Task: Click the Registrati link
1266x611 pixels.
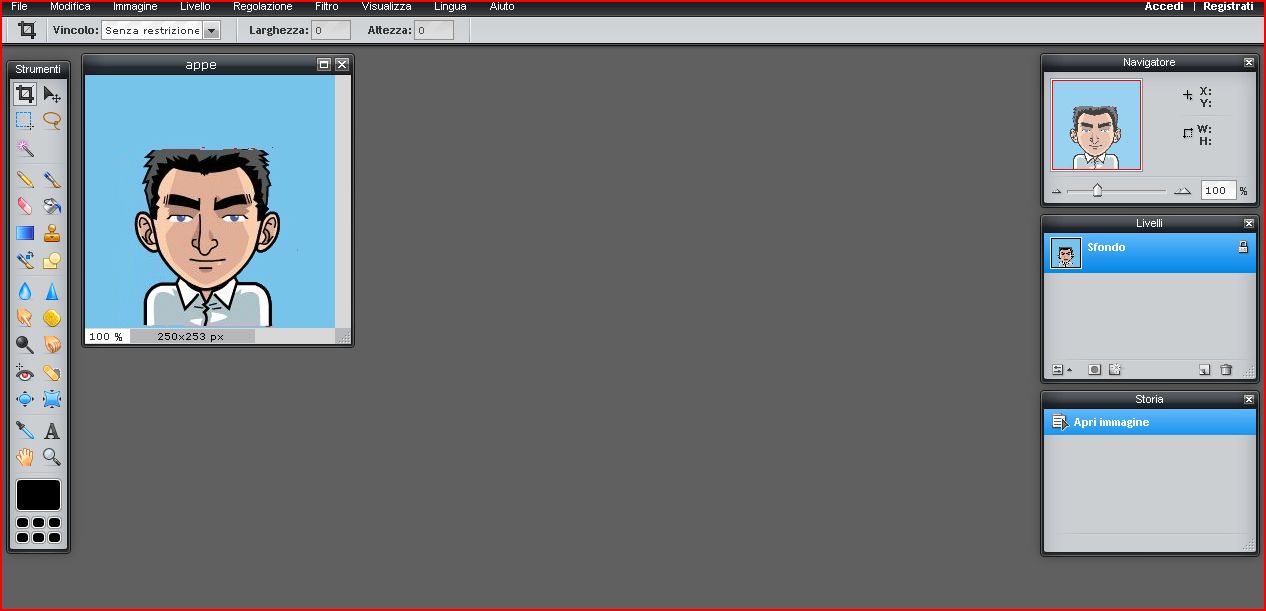Action: click(1228, 6)
